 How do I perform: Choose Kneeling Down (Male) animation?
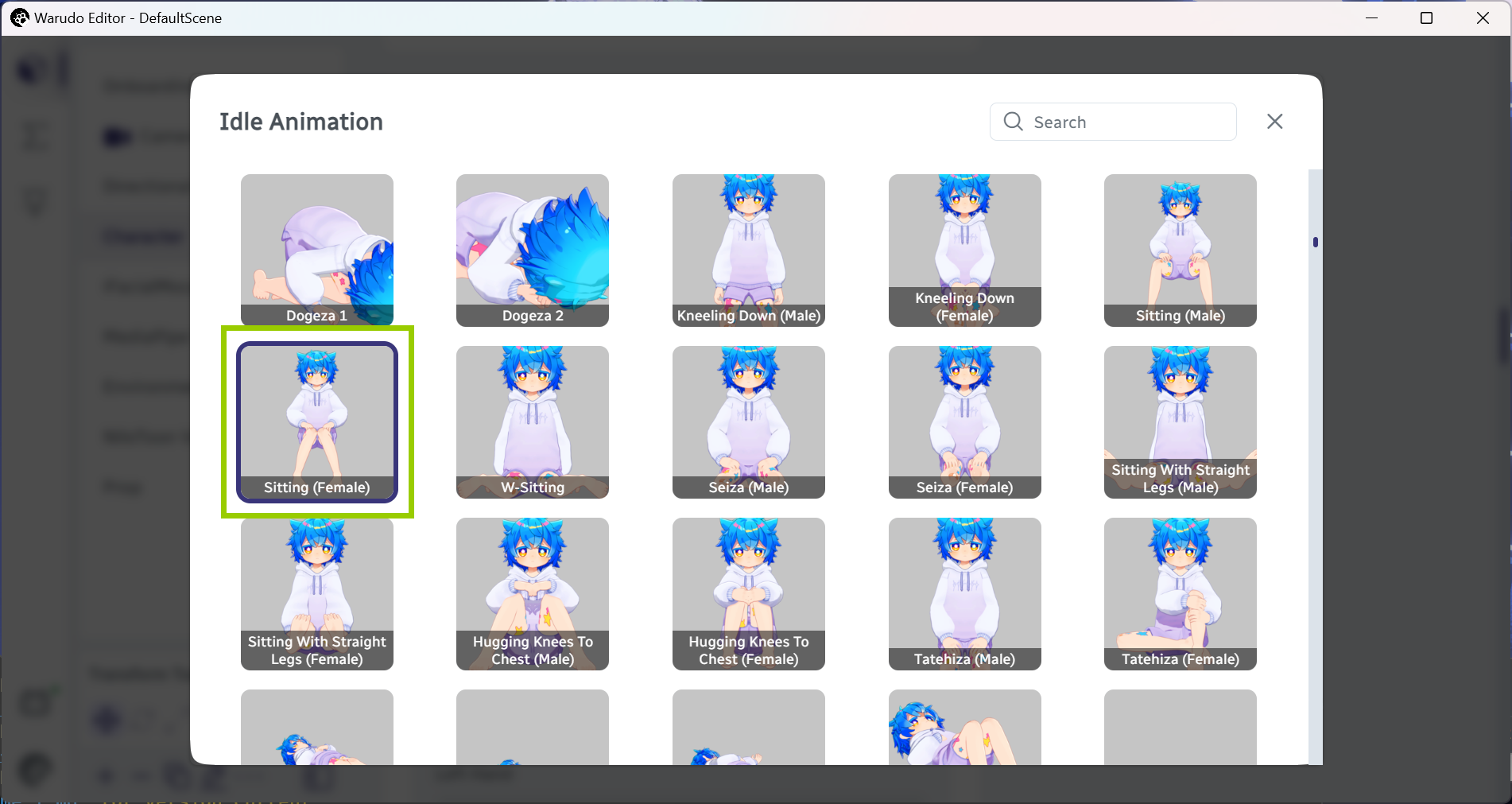749,251
